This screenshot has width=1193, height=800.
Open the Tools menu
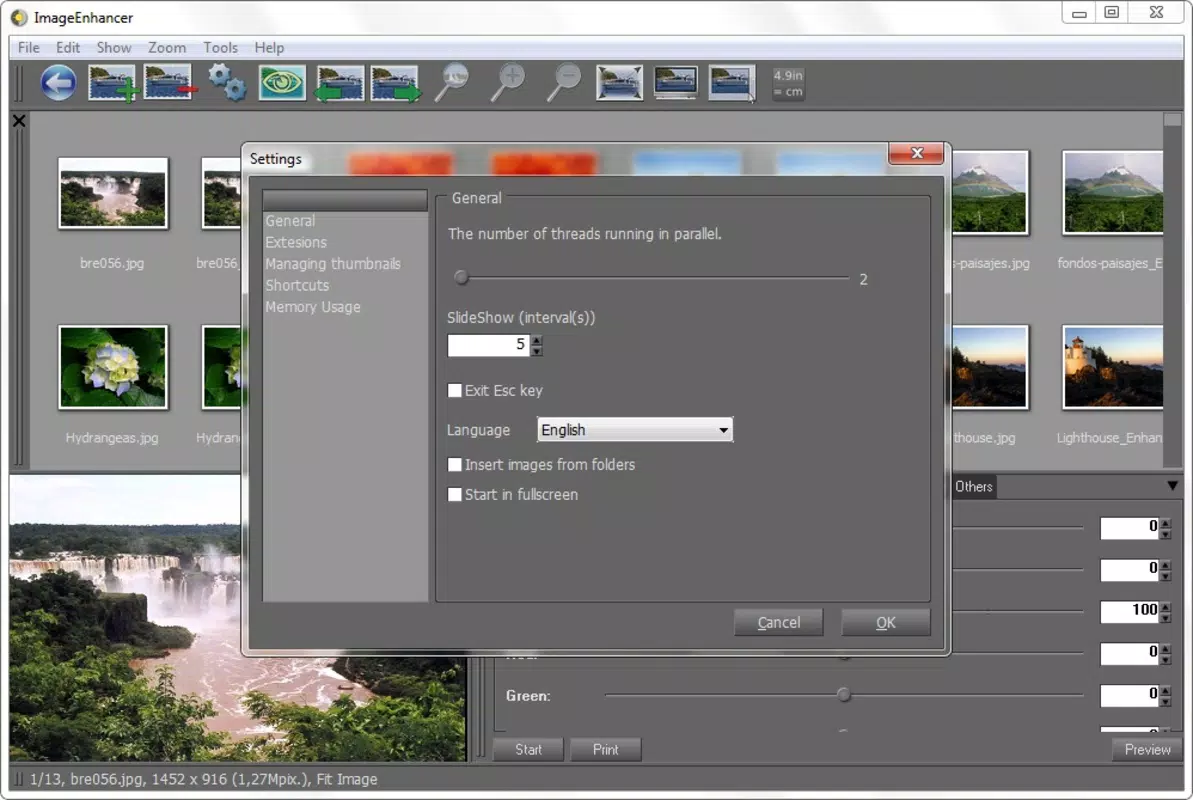coord(221,47)
